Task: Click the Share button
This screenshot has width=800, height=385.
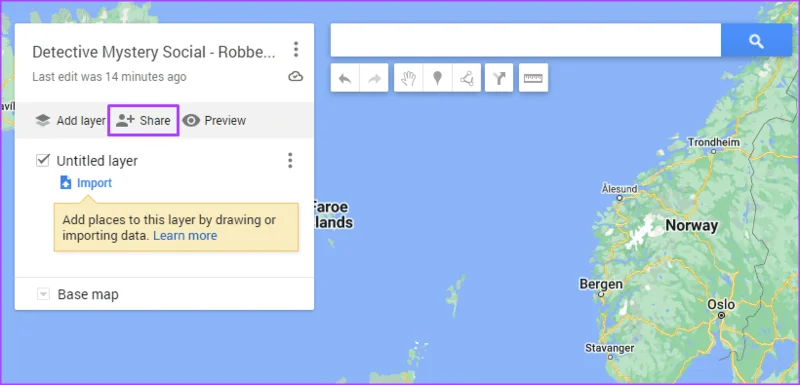Action: (143, 121)
